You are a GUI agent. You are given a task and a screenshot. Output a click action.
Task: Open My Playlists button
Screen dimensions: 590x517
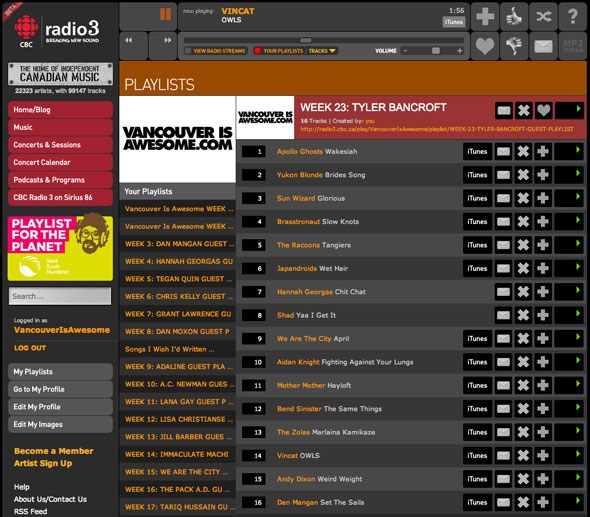tap(60, 372)
